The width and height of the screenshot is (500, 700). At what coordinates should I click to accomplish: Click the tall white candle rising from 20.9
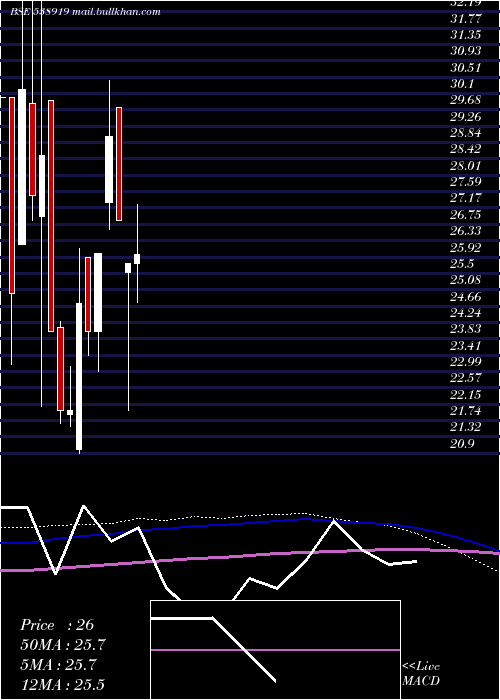[79, 376]
